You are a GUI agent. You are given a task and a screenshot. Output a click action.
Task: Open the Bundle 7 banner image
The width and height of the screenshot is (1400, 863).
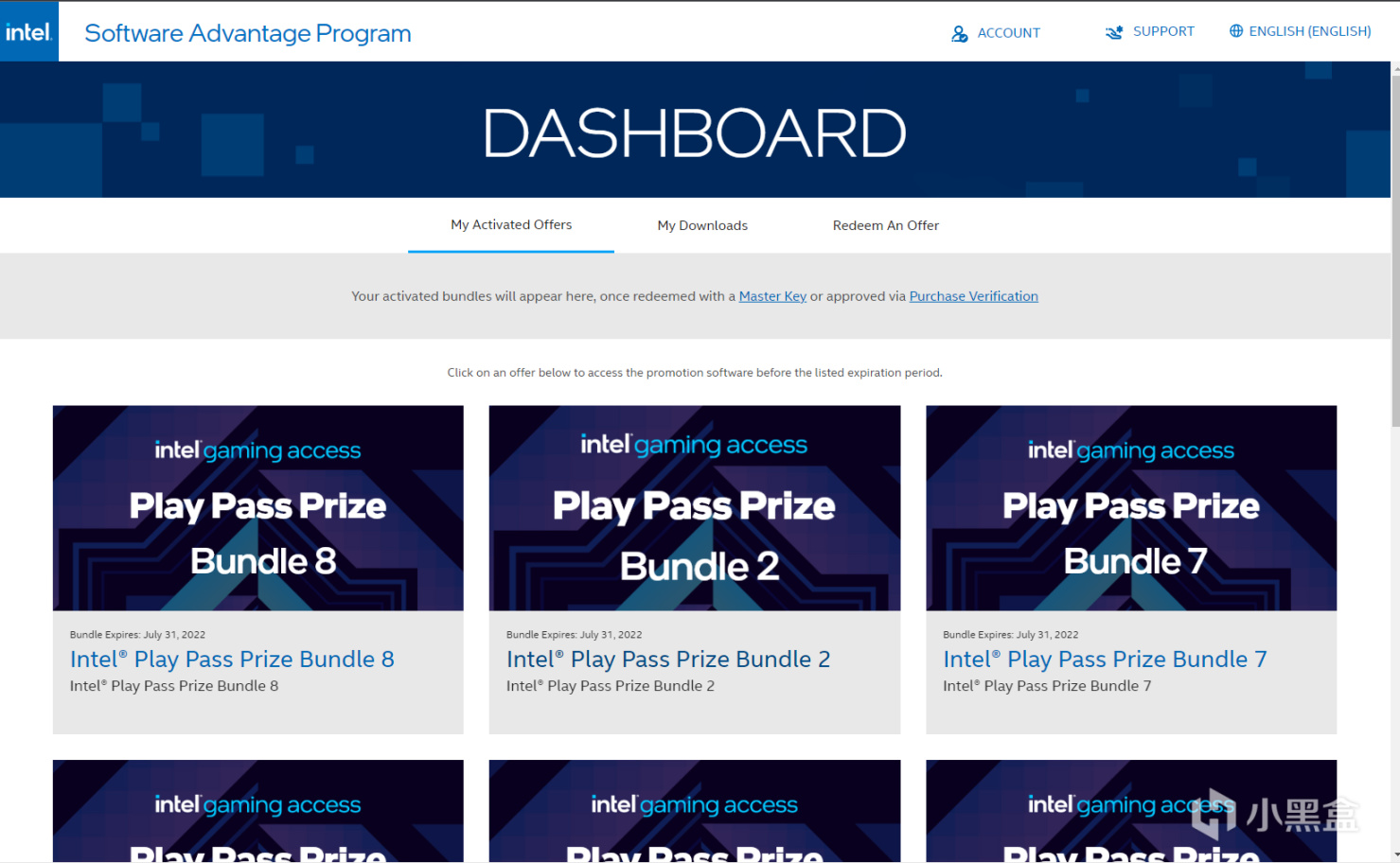point(1131,508)
